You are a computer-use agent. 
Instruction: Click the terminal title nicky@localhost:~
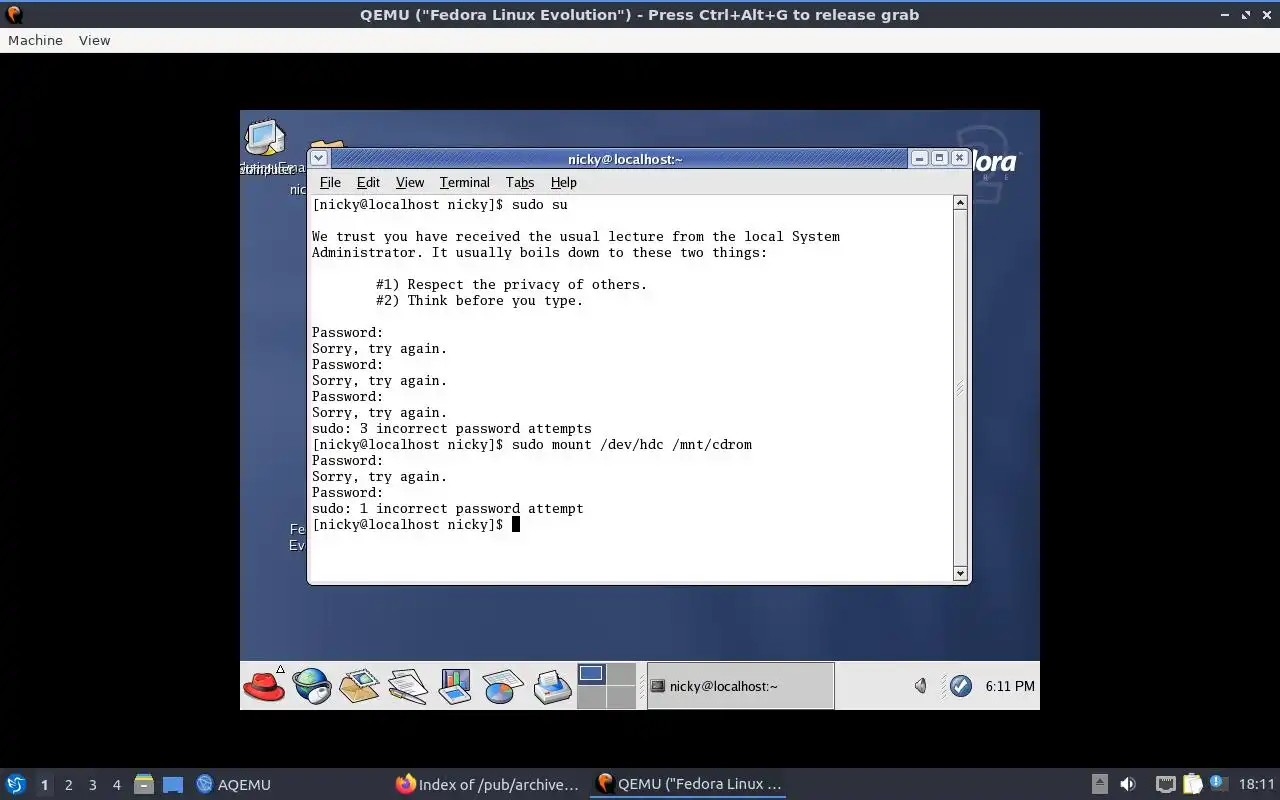(x=625, y=159)
